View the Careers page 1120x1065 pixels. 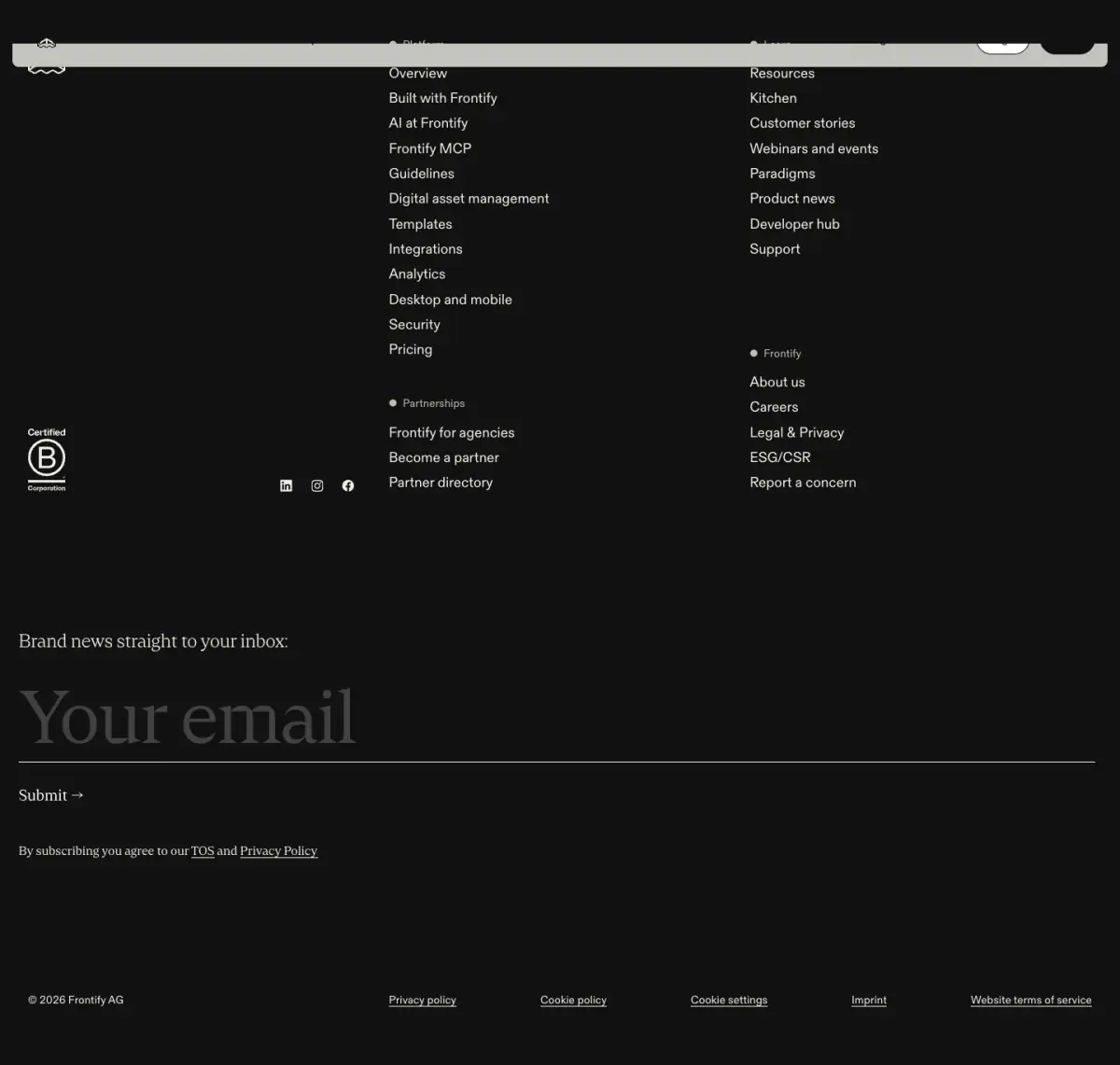(x=774, y=407)
